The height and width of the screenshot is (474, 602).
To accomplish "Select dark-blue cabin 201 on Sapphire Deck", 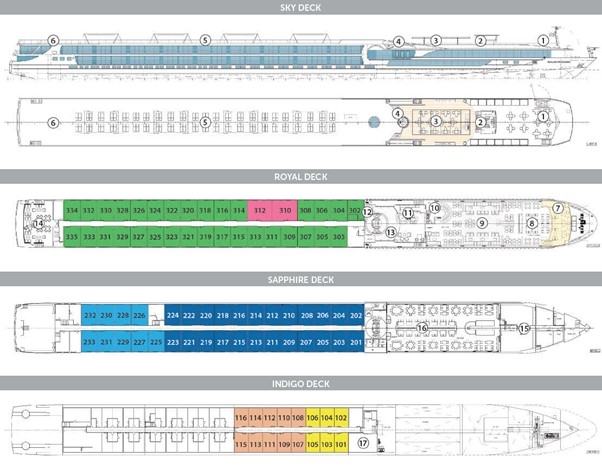I will coord(355,341).
